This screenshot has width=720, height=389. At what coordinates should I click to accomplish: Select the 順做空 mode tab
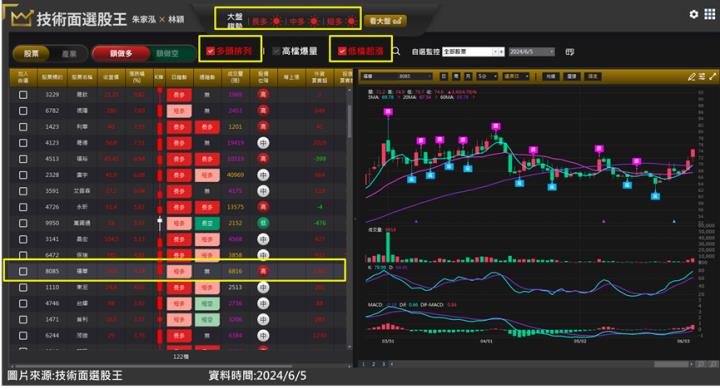point(168,54)
